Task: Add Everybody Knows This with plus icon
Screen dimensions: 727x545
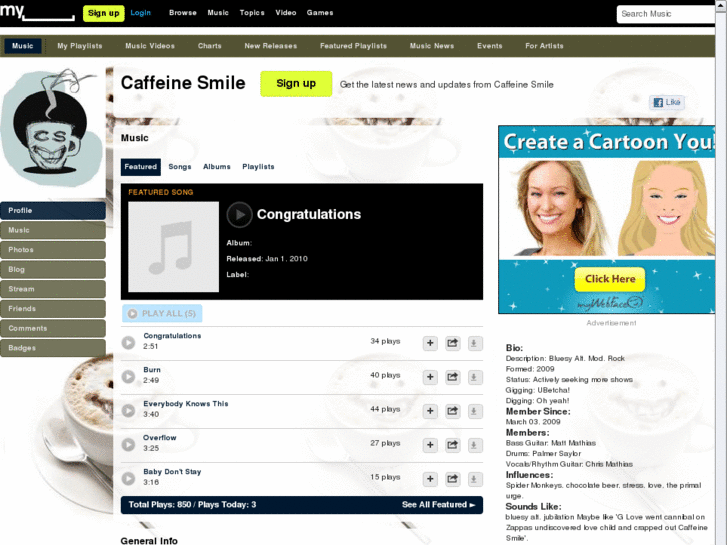Action: coord(430,411)
